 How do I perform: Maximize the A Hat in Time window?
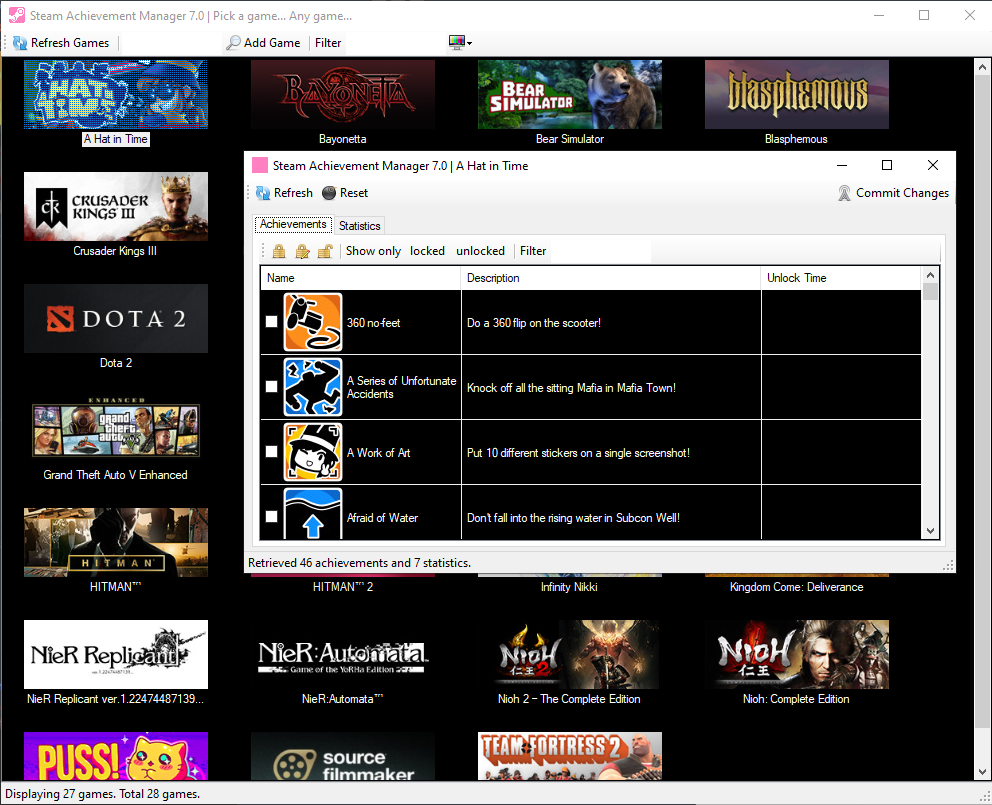(x=887, y=165)
